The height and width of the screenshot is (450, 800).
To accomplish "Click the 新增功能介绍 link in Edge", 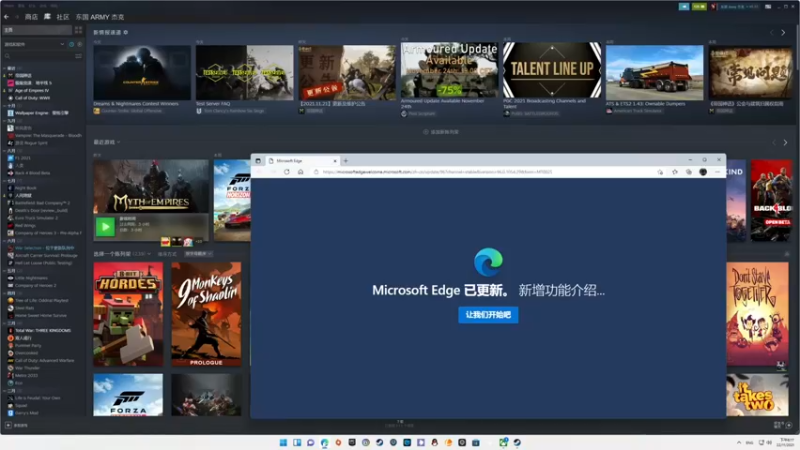I will point(562,291).
